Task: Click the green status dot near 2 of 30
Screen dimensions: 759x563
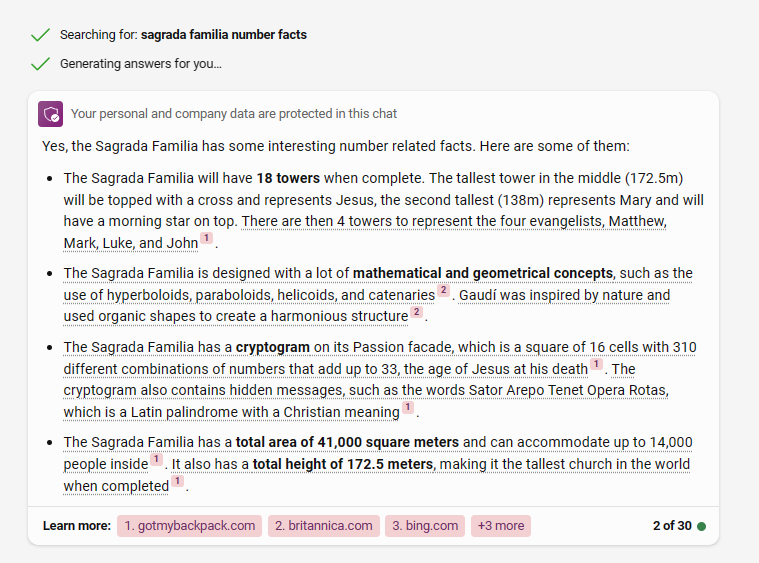Action: click(701, 526)
